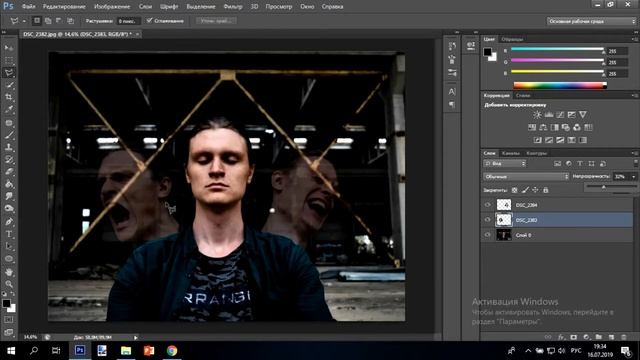Click the foreground color swatch in Color panel
Screen dimensions: 640x360
point(487,52)
